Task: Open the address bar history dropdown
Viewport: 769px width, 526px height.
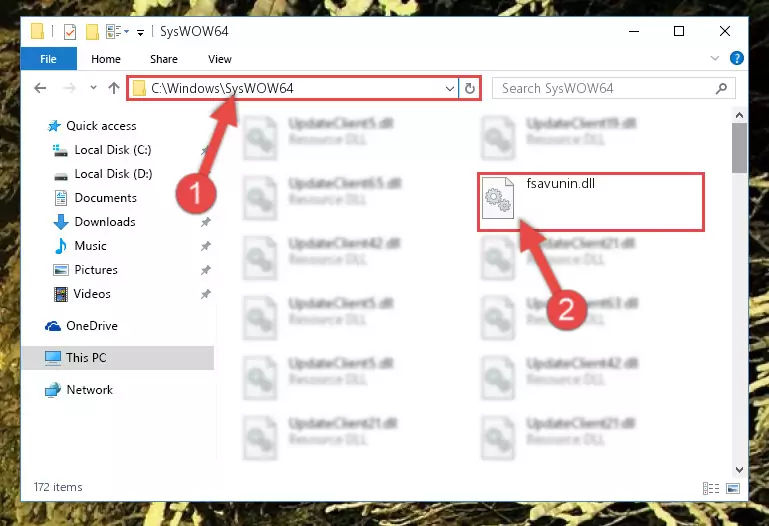Action: point(450,89)
